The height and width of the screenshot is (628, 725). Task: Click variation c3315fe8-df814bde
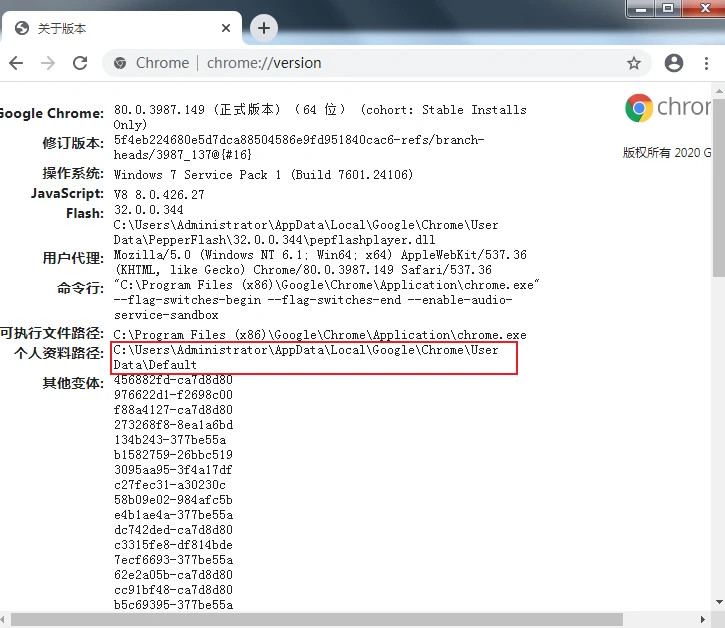(173, 545)
